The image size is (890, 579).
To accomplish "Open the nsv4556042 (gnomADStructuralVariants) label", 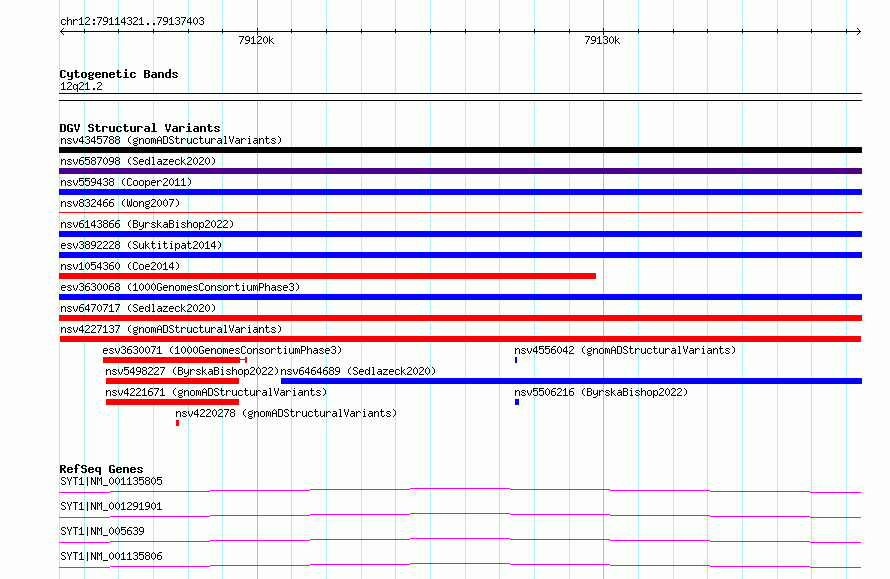I will click(625, 350).
